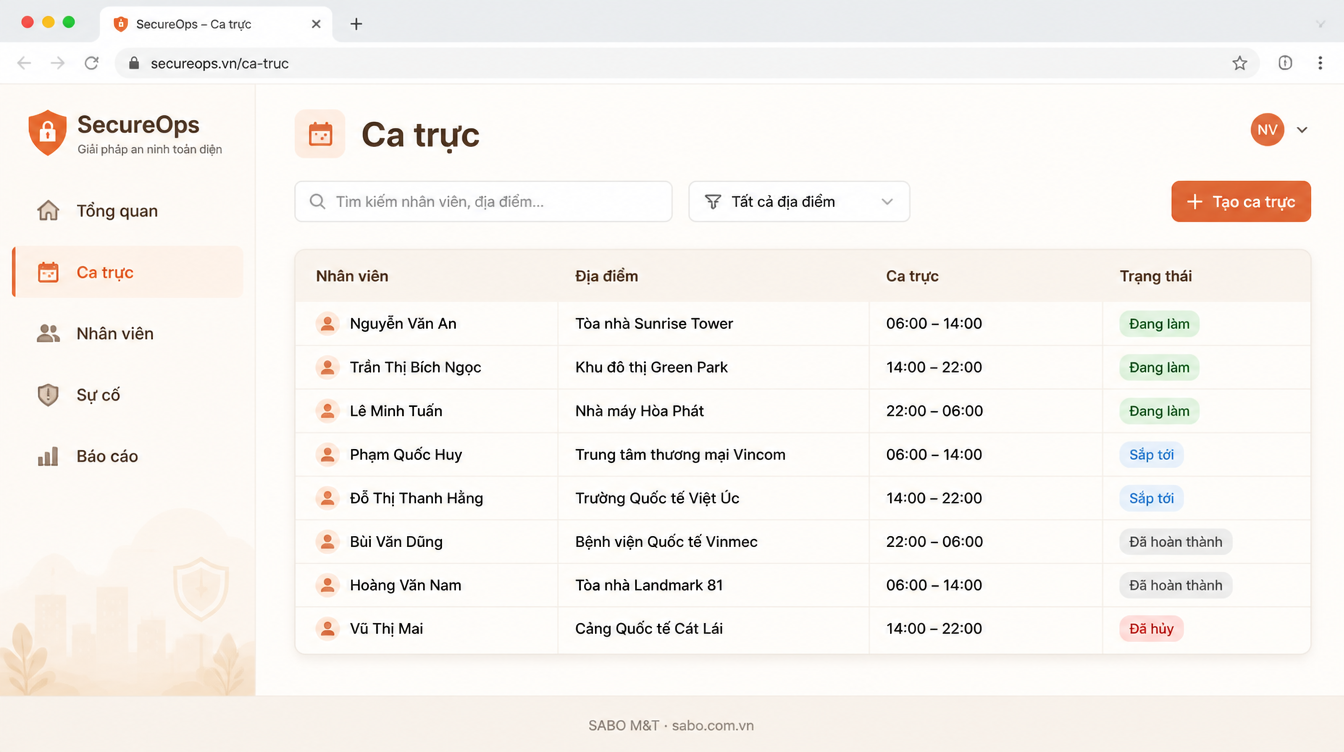Click the Địa điểm column header
1344x752 pixels.
(x=606, y=276)
